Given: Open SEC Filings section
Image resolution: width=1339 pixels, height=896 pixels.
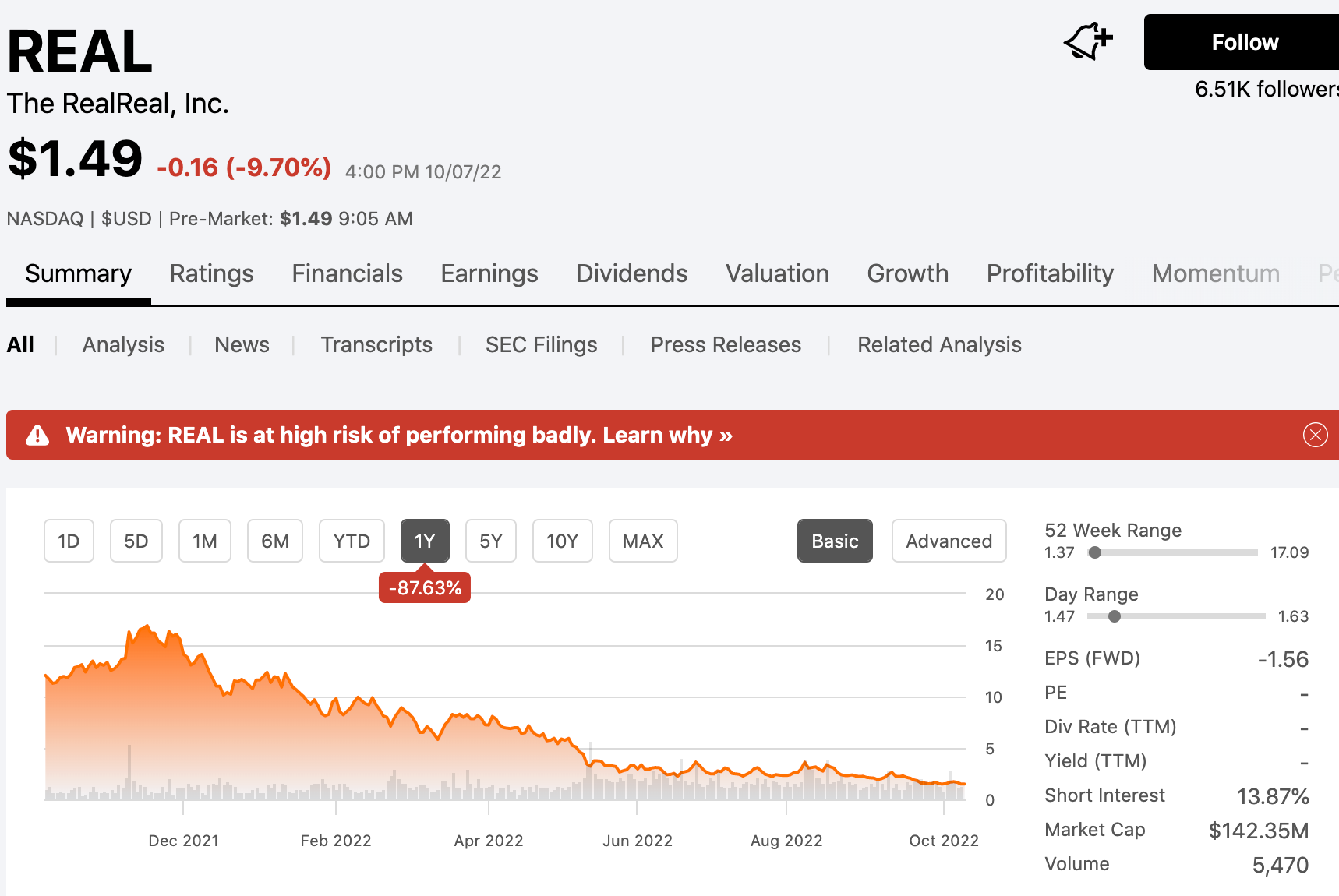Looking at the screenshot, I should (x=541, y=344).
